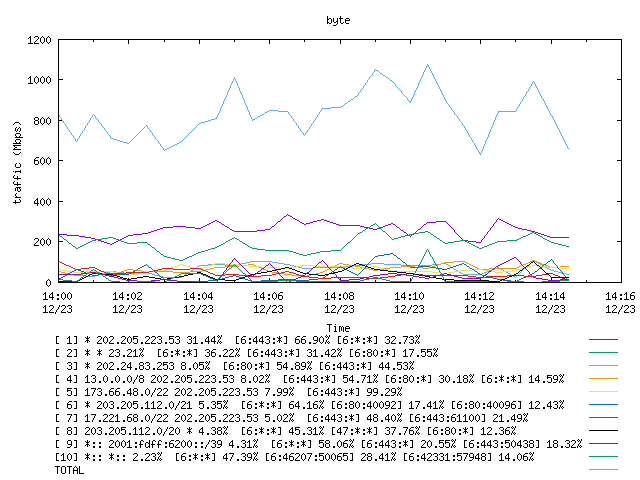Click the 14:14 12/23 time tick label

(x=550, y=302)
